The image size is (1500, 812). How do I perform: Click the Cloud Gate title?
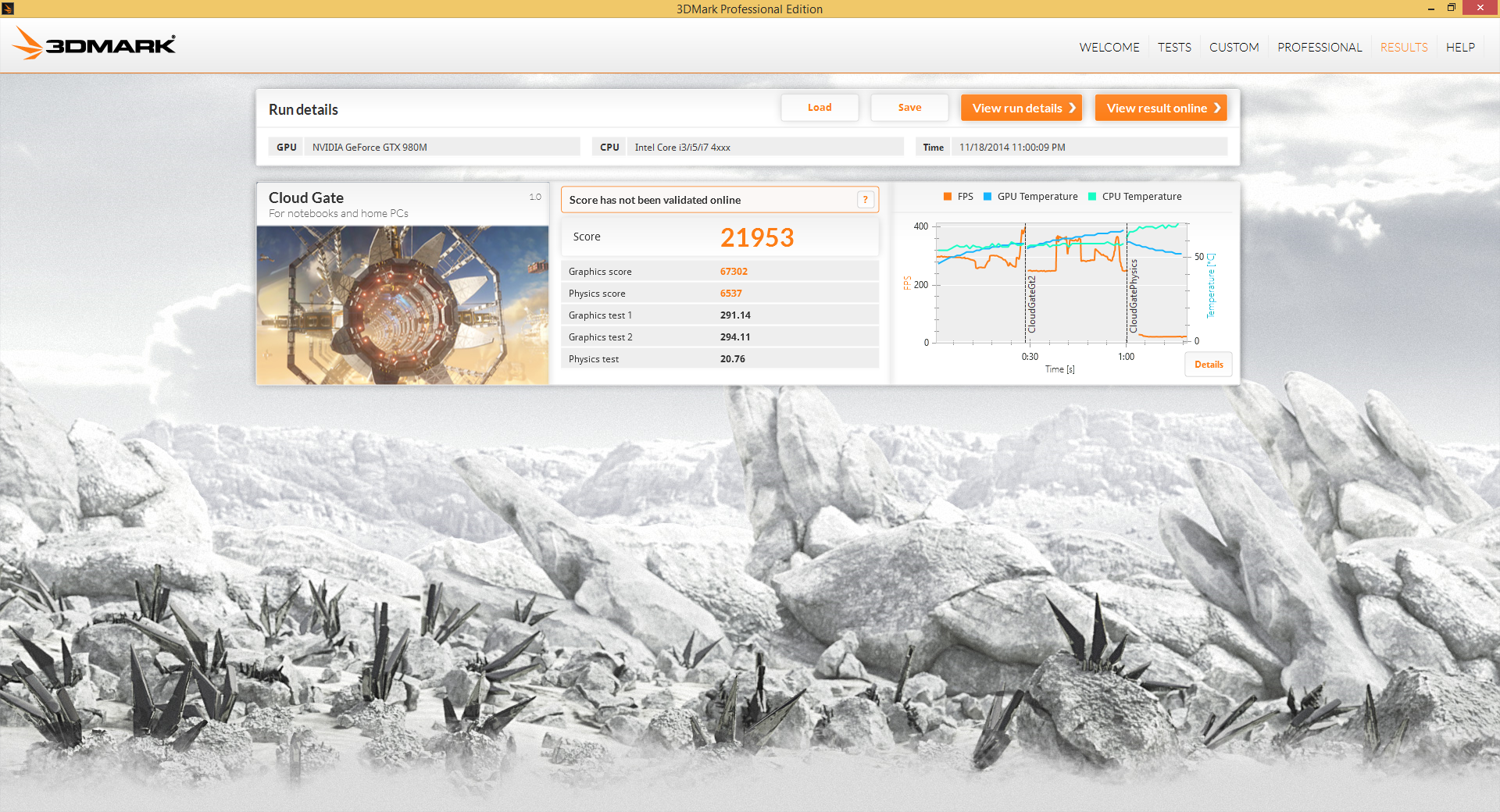(306, 198)
